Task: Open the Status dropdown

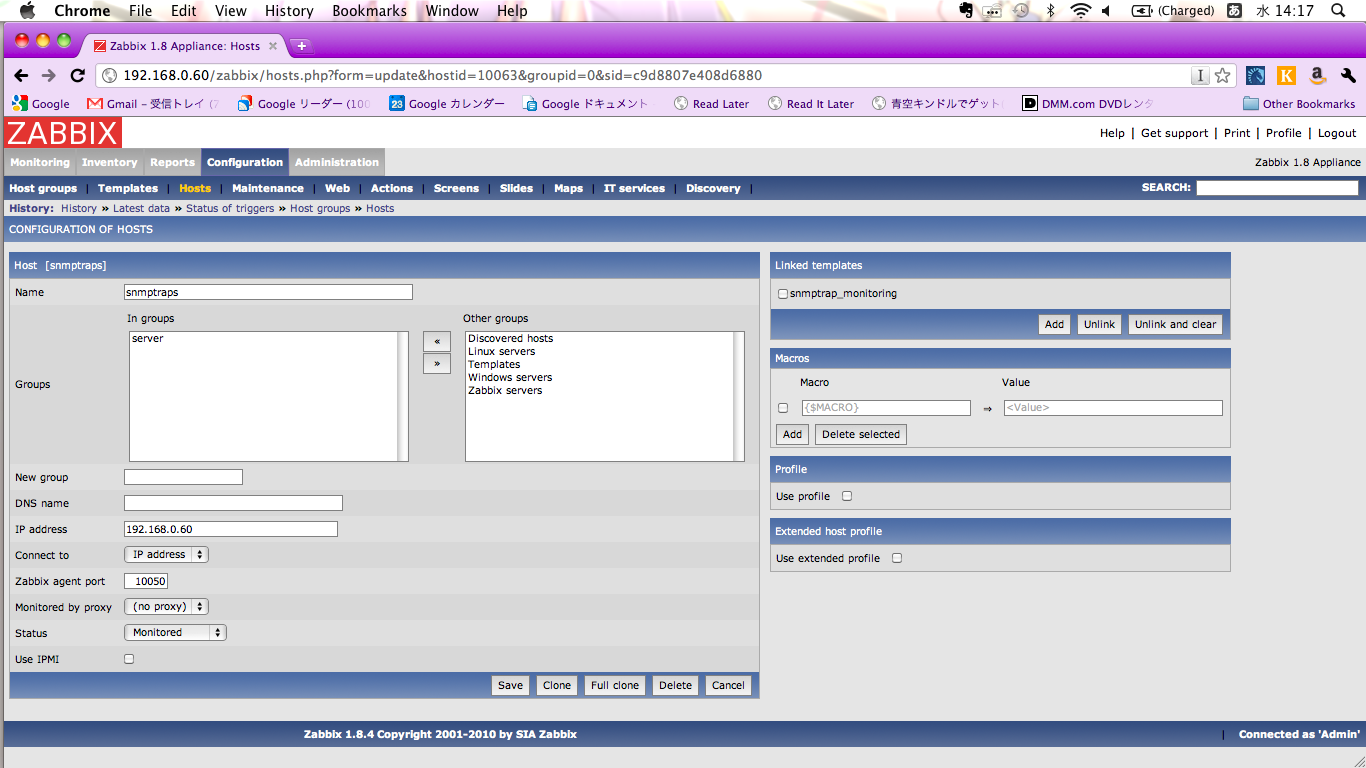Action: [x=175, y=633]
